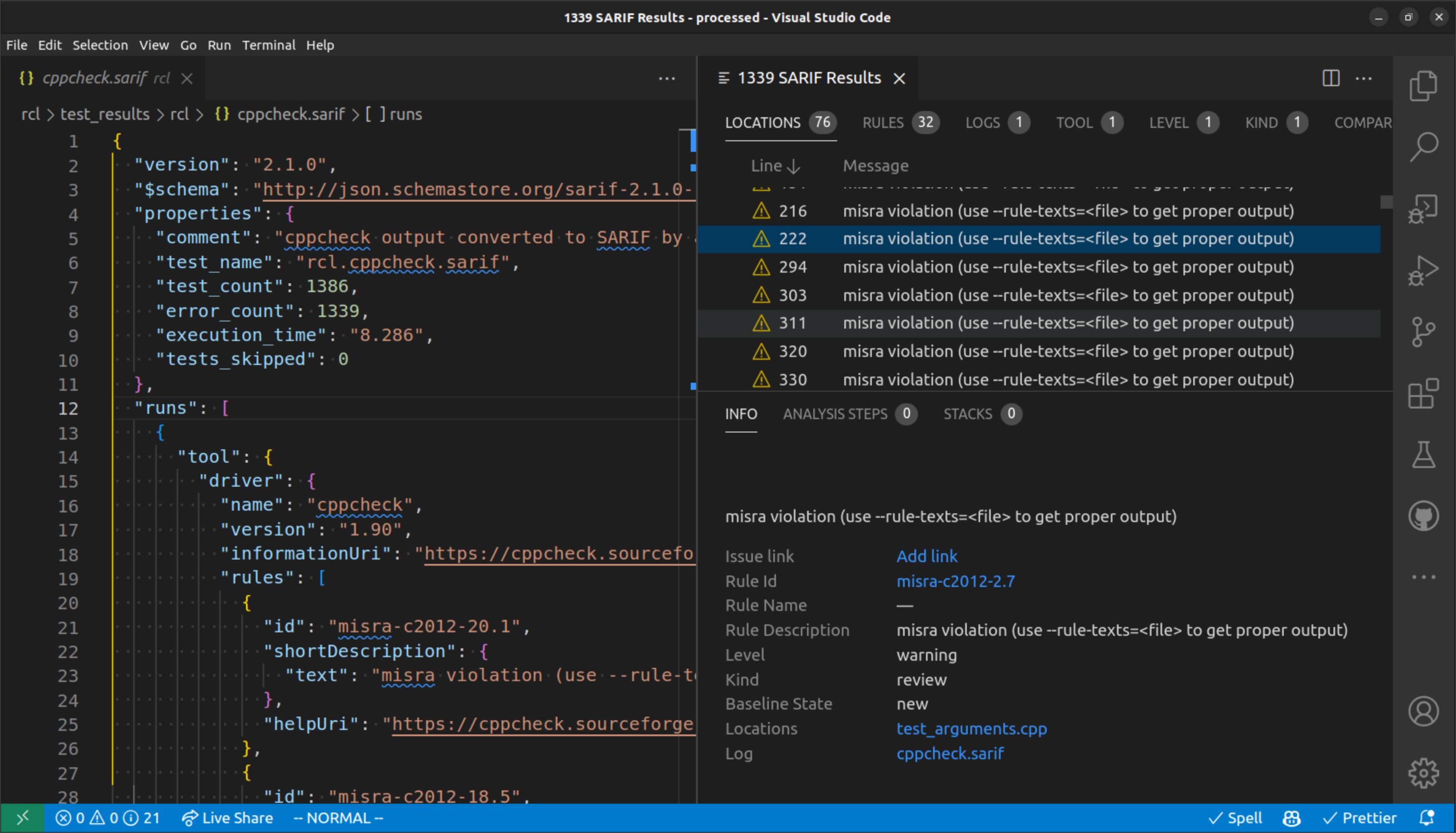Viewport: 1456px width, 833px height.
Task: Open the Go menu
Action: click(188, 45)
